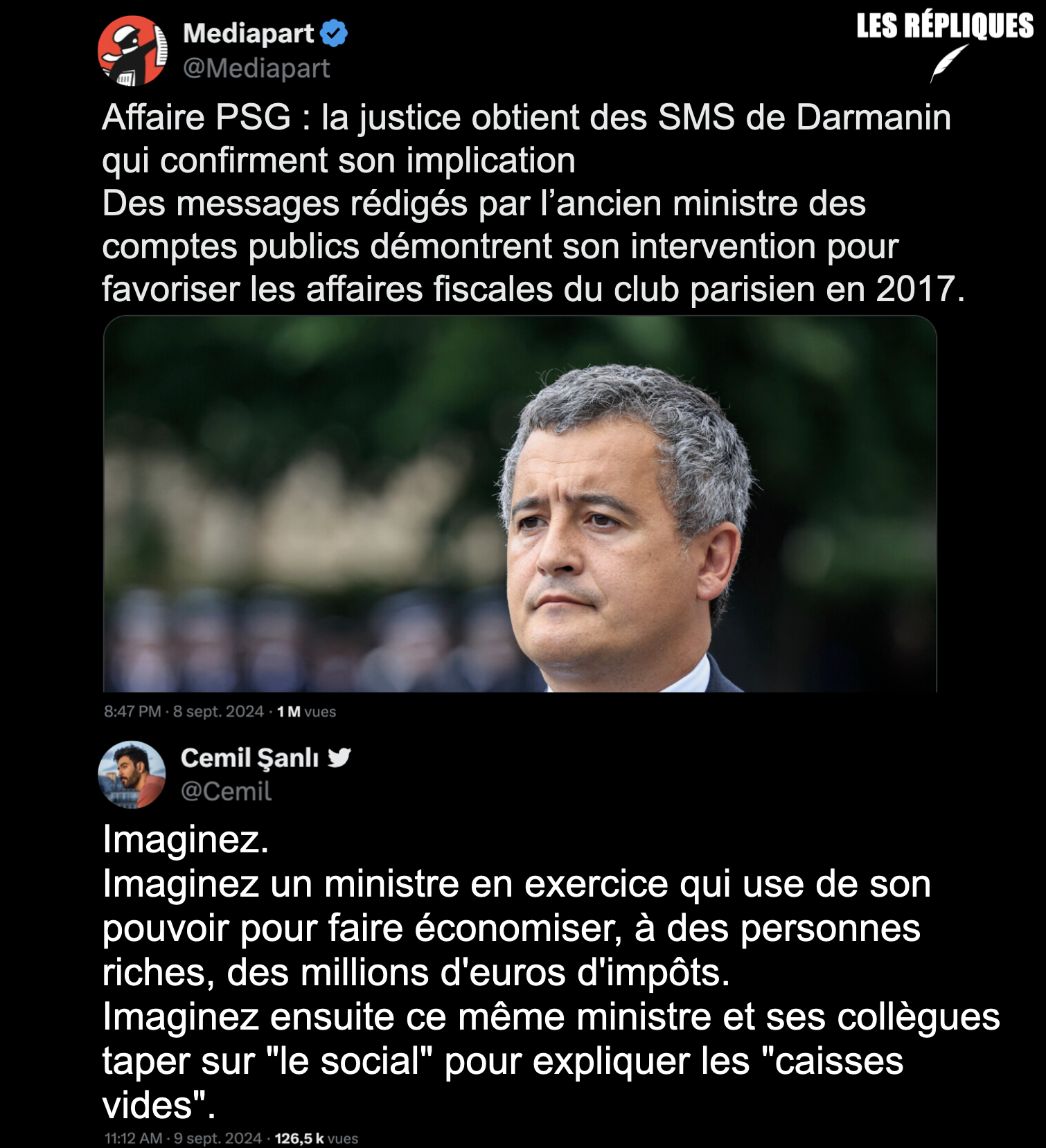1046x1148 pixels.
Task: Click the Affaire PSG headline text
Action: tap(526, 138)
